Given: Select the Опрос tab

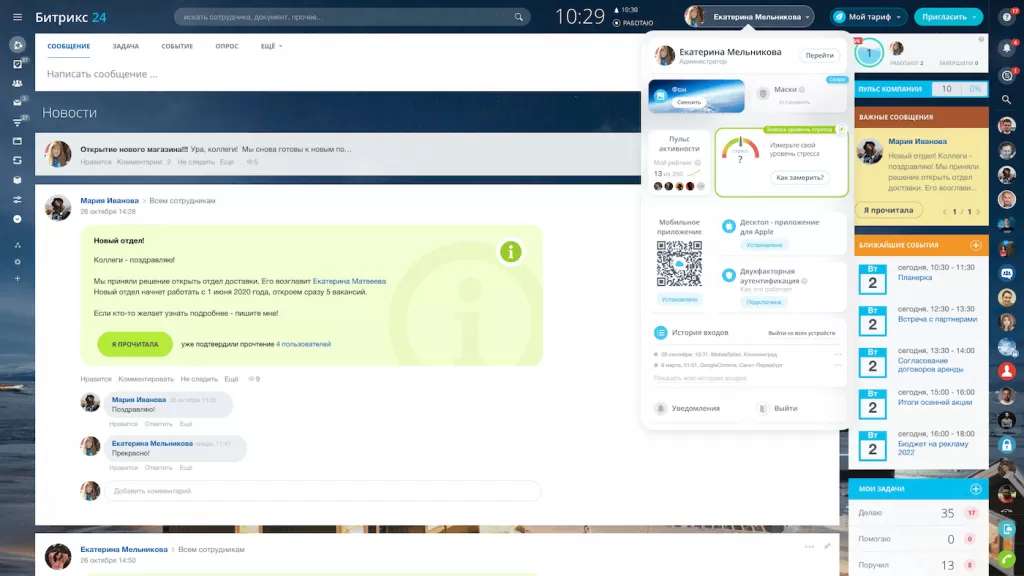Looking at the screenshot, I should click(227, 46).
